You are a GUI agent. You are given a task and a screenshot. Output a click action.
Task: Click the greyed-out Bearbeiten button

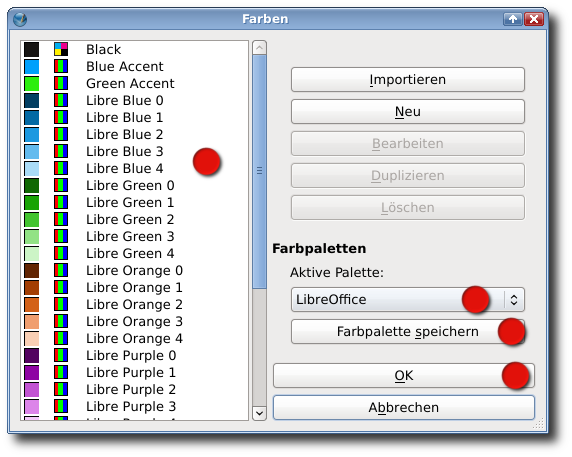click(408, 143)
